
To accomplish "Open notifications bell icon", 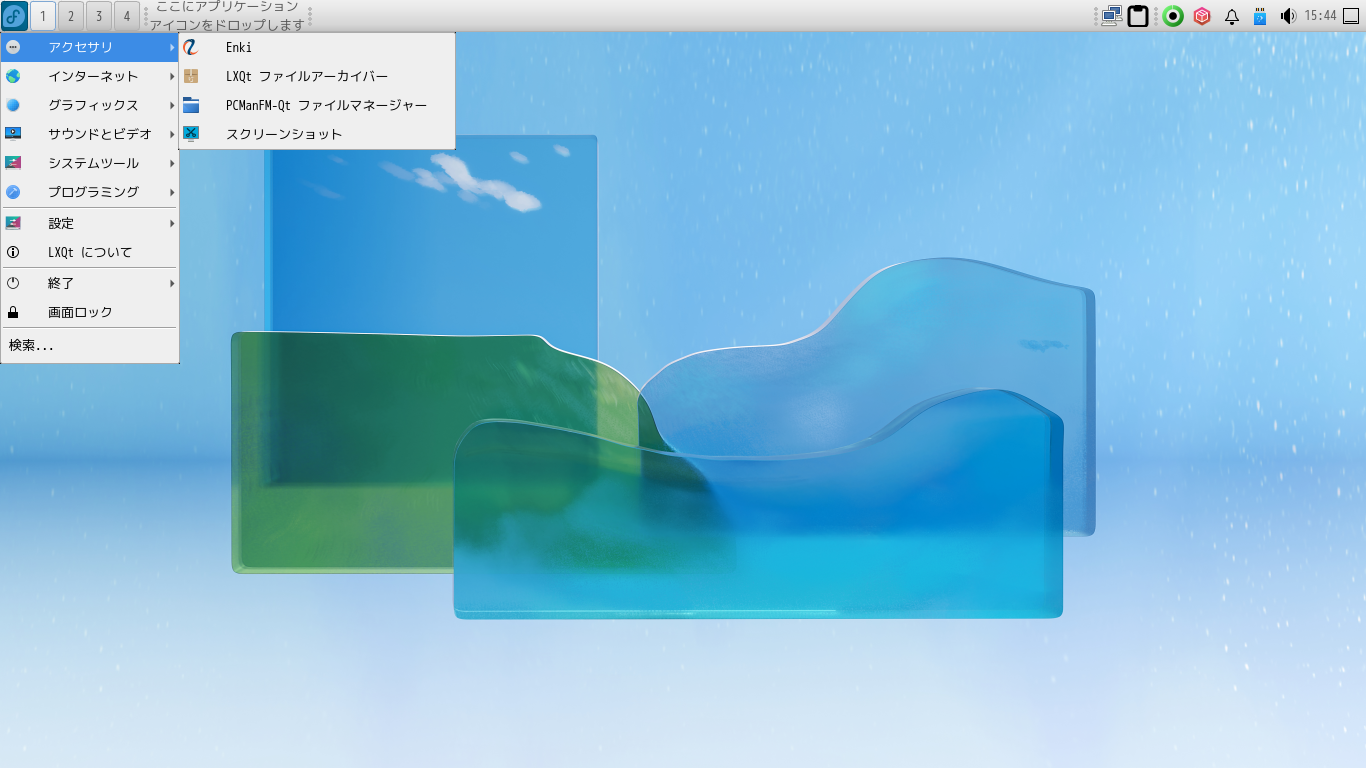I will tap(1232, 16).
